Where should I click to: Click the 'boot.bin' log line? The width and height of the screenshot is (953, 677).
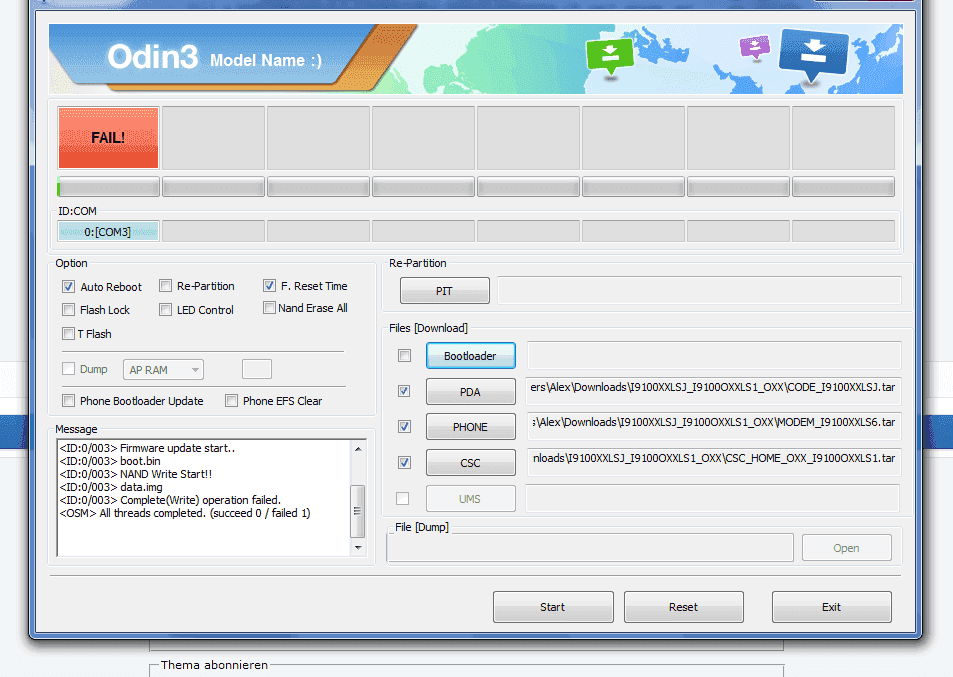(110, 461)
